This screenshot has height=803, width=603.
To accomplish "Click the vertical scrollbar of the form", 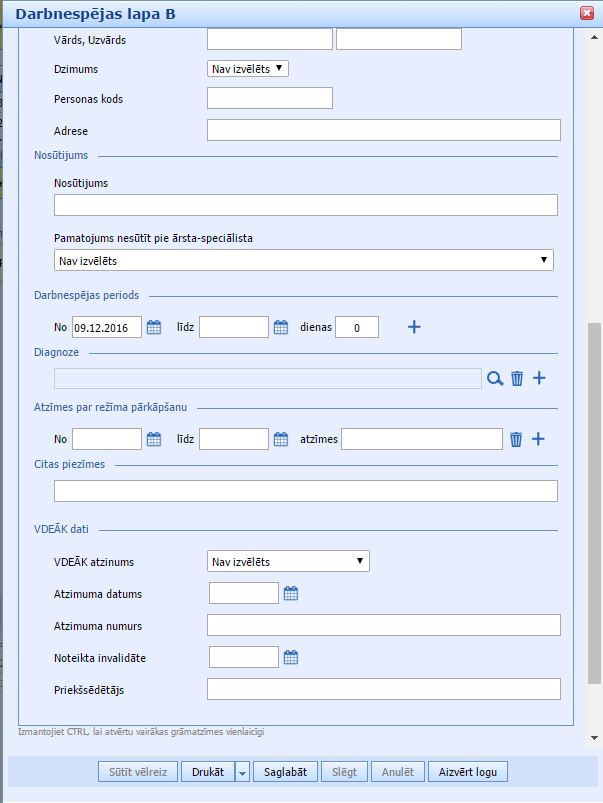I will 594,500.
